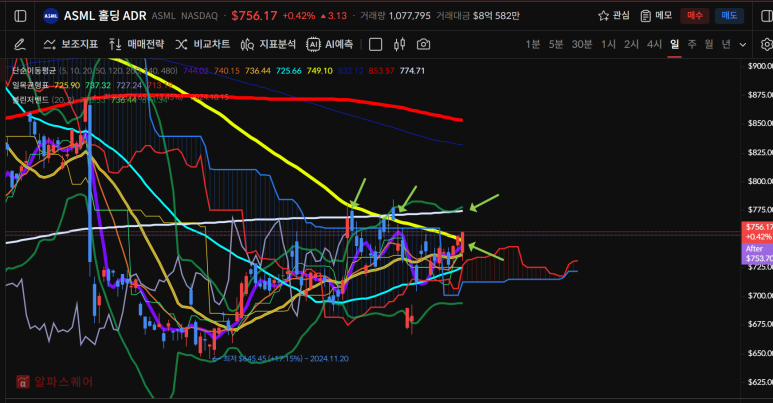Open 매매전략 trading strategy tool
Screen dimensions: 773x403
(137, 44)
